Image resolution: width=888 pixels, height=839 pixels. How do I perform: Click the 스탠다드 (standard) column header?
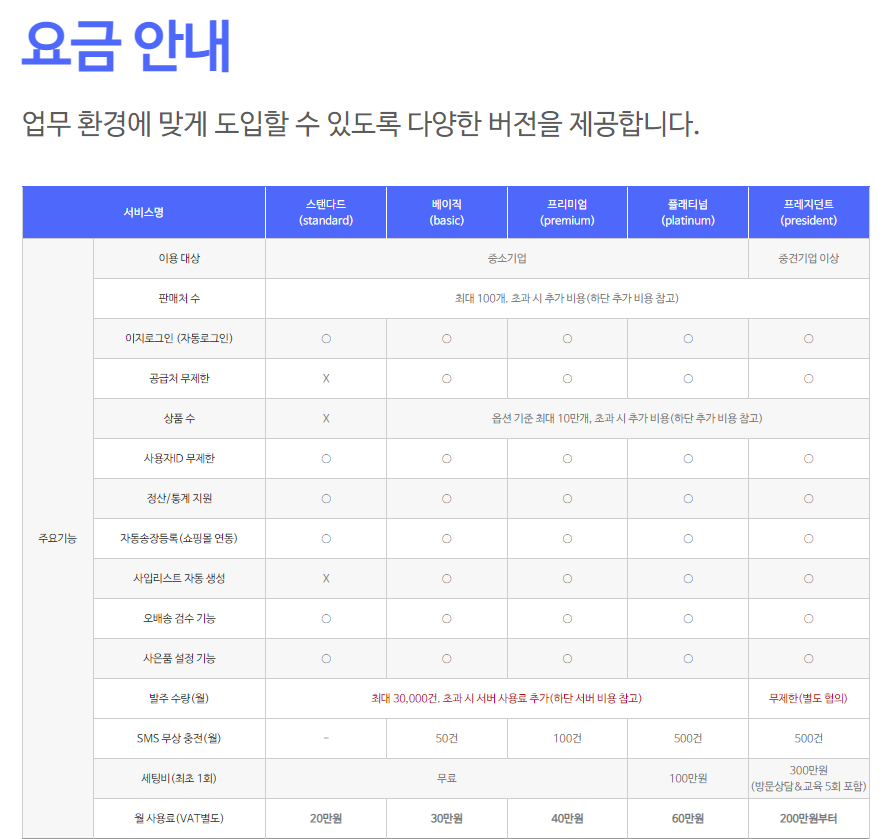(x=326, y=212)
